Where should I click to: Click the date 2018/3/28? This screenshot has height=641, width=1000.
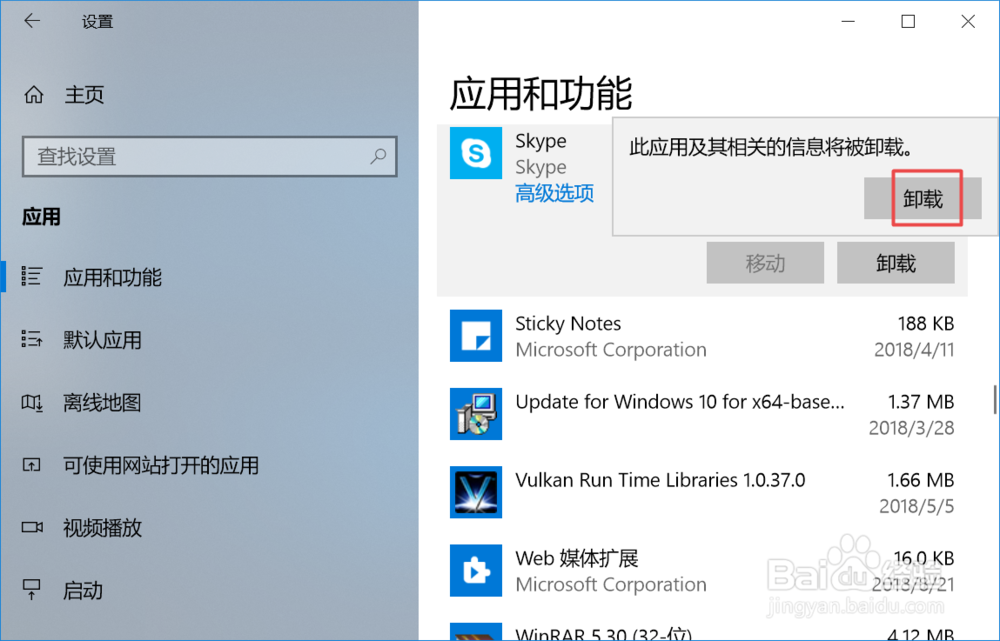click(x=911, y=427)
